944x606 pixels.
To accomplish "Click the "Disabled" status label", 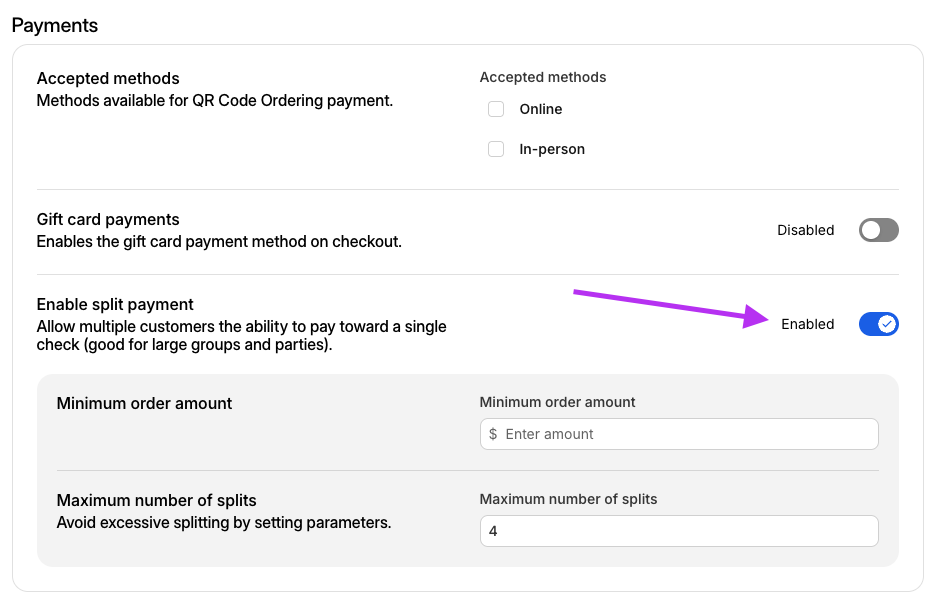I will (x=805, y=230).
